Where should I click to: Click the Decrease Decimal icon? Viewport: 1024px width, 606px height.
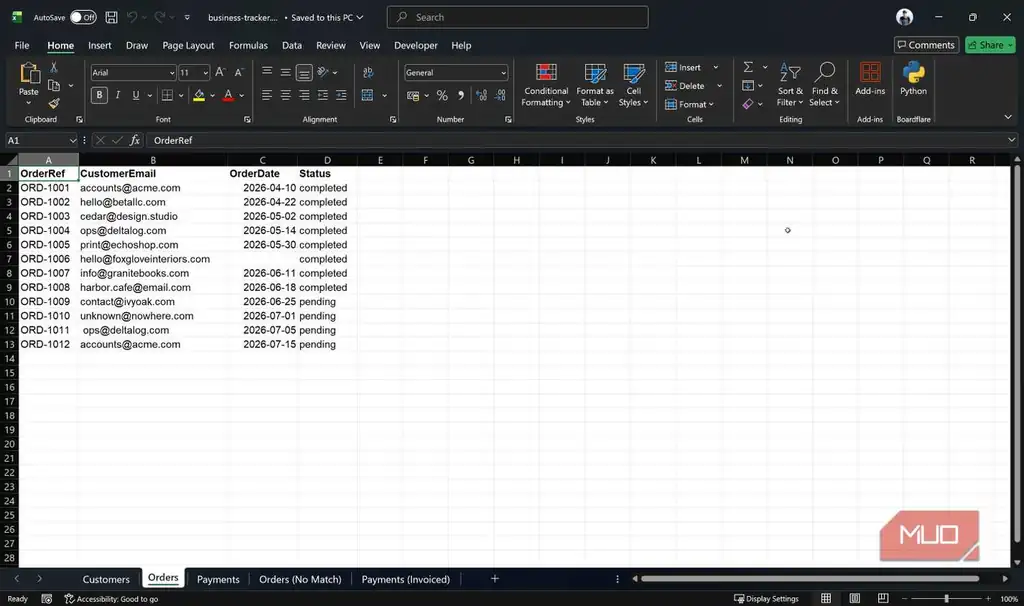pyautogui.click(x=500, y=95)
